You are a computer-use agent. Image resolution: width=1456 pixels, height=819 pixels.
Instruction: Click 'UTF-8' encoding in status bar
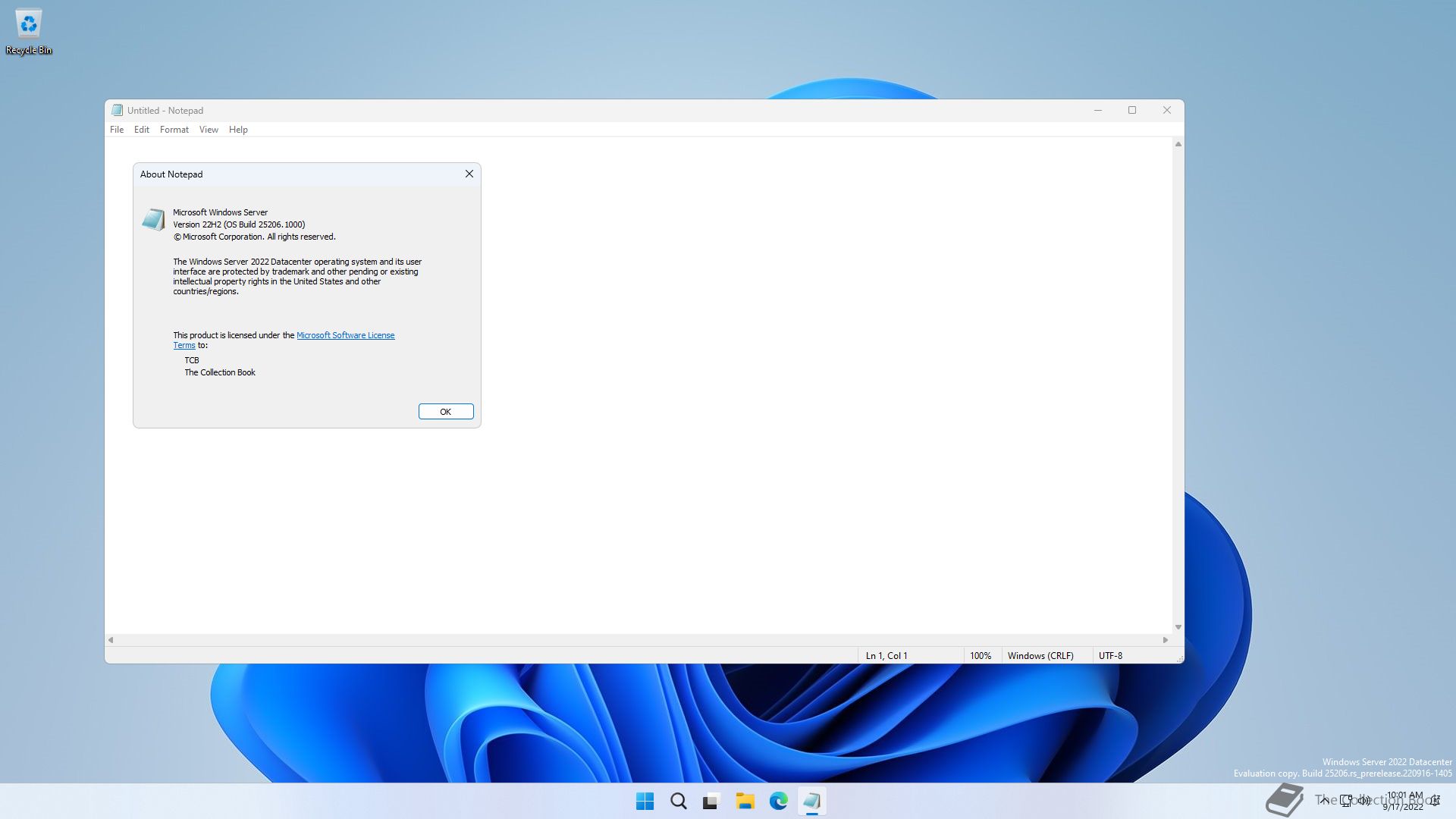tap(1110, 656)
